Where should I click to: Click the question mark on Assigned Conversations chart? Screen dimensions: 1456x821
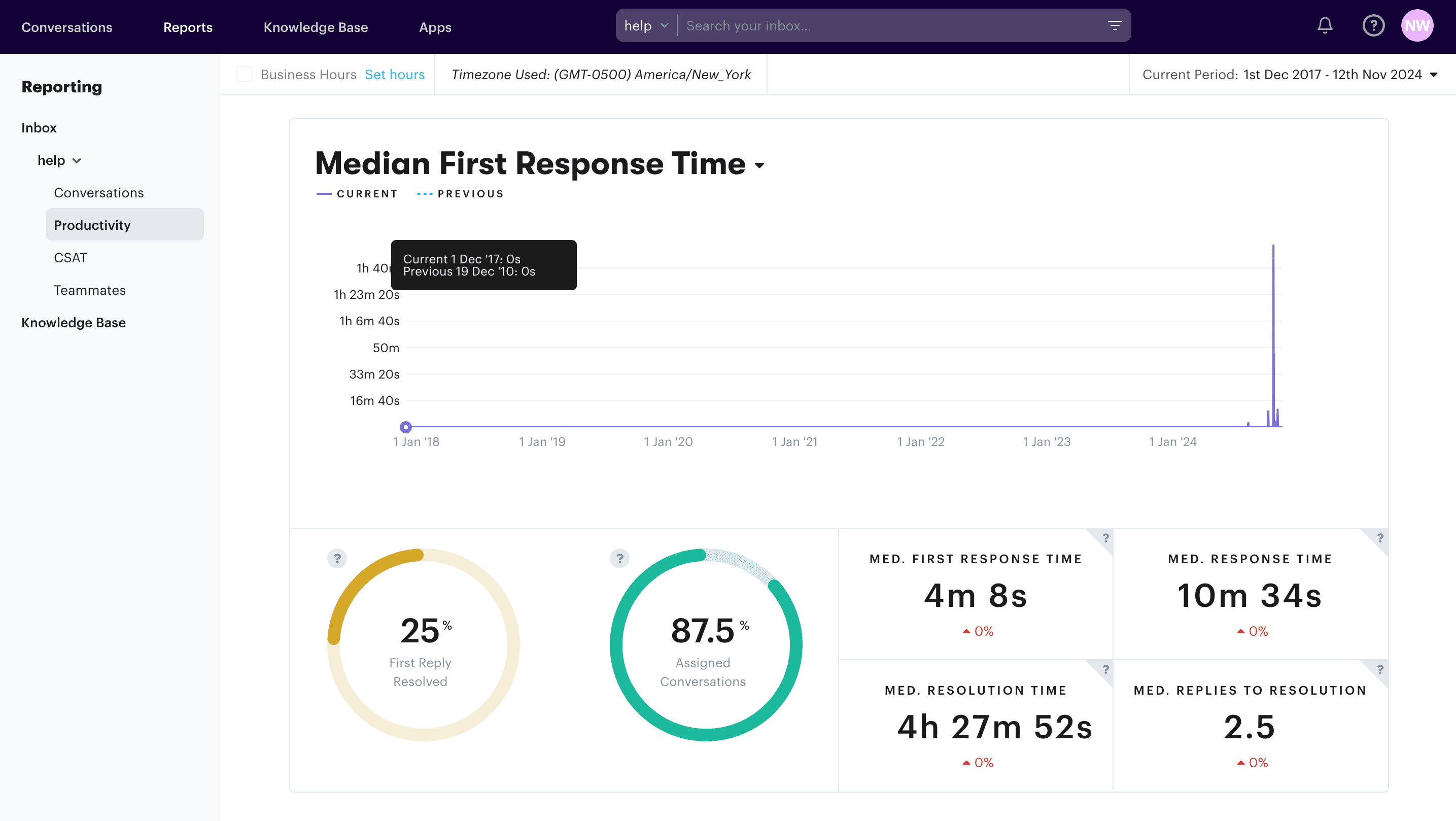coord(619,558)
